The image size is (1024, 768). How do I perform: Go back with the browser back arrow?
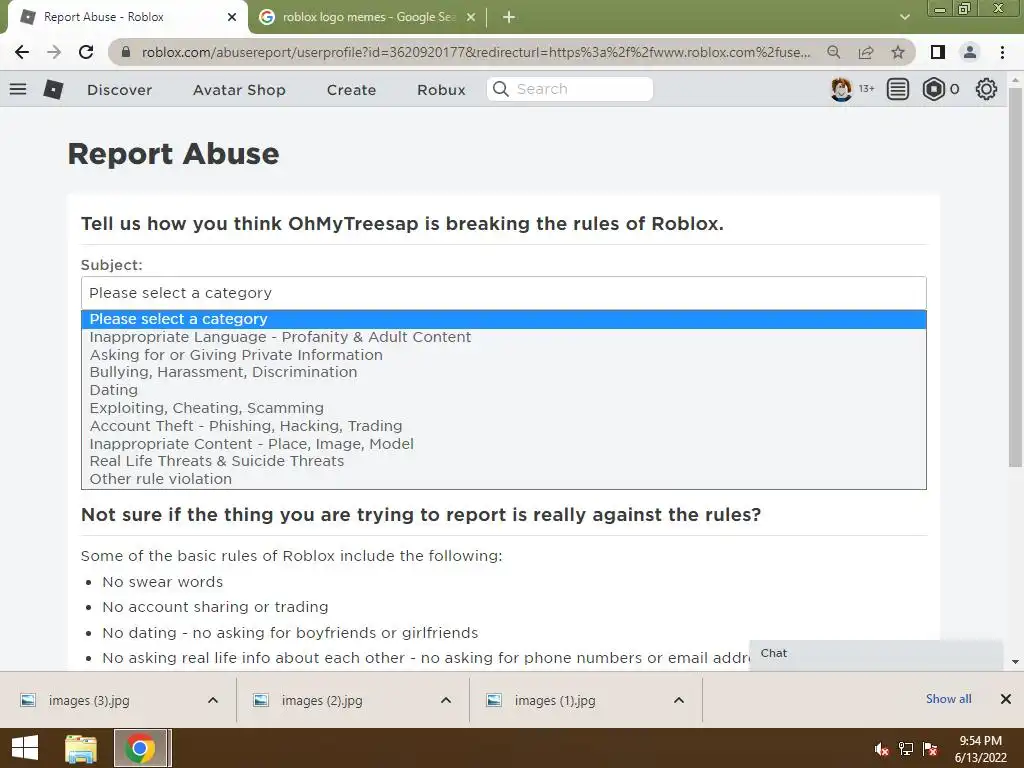[x=22, y=52]
